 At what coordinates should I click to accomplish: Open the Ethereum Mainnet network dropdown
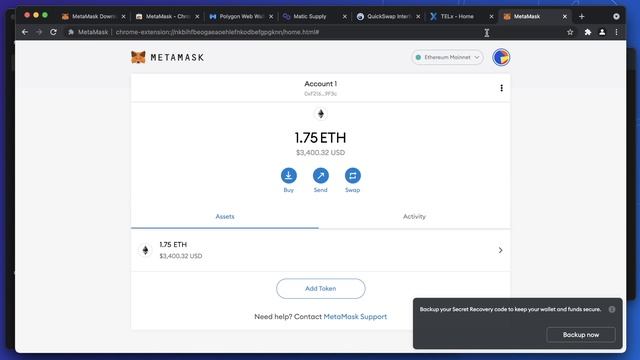coord(447,57)
